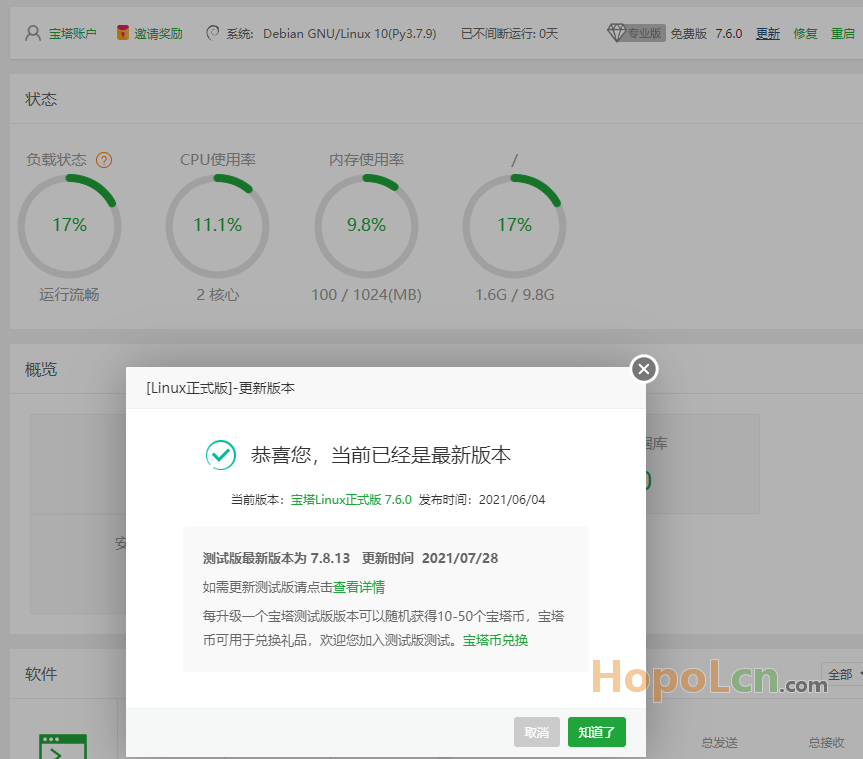The height and width of the screenshot is (759, 863).
Task: Click the 测试版最新版本为 7.8.13 text
Action: pyautogui.click(x=276, y=558)
